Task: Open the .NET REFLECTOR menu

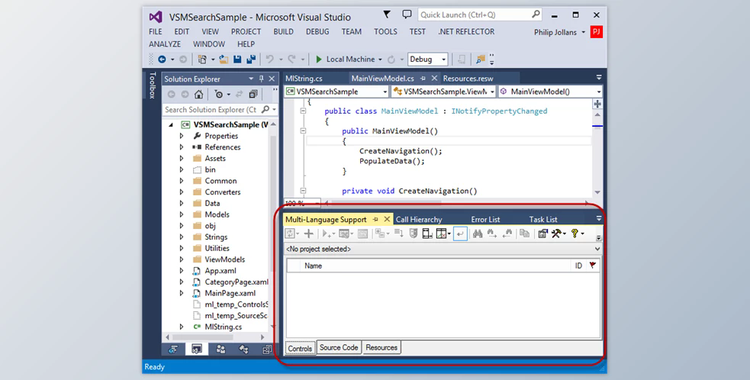Action: (x=466, y=32)
